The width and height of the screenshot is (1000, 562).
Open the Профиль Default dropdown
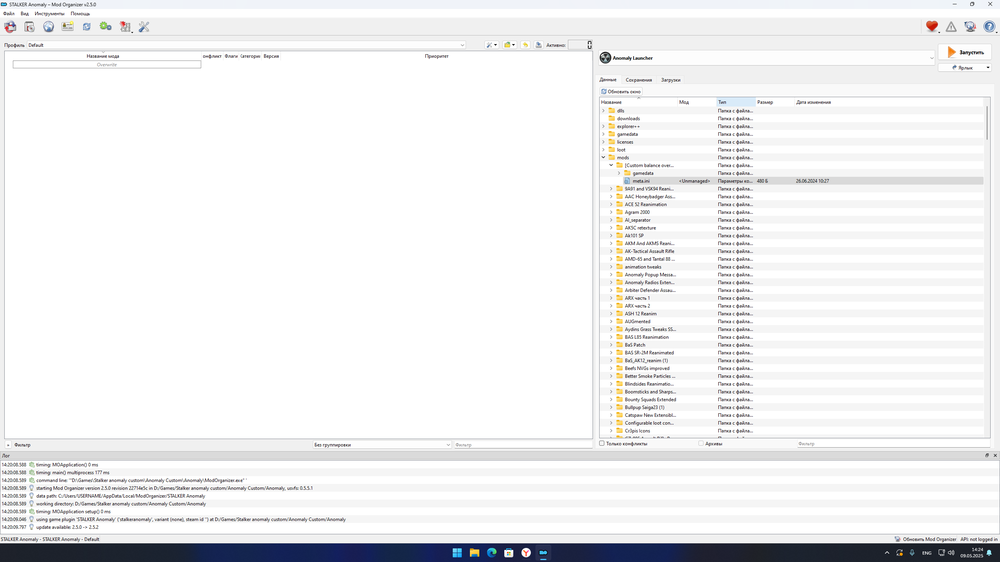coord(247,45)
